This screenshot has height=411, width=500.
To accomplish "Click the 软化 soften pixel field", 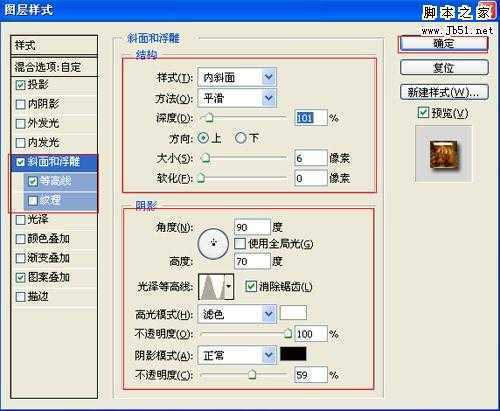I will [311, 178].
